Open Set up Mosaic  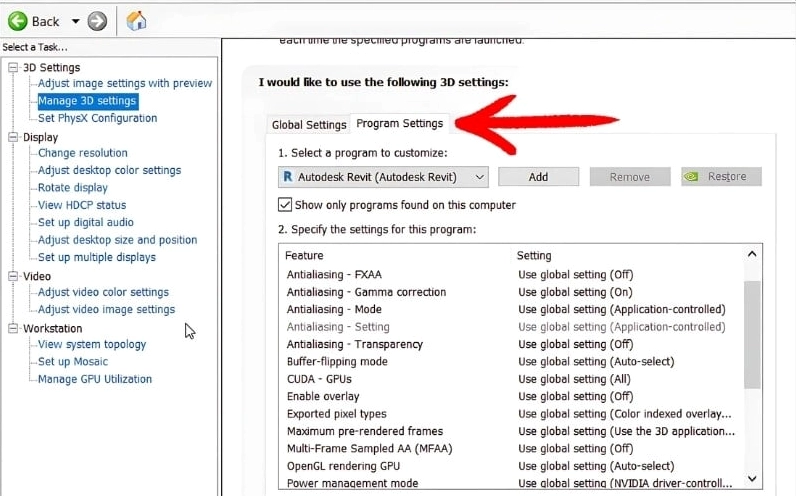(x=73, y=361)
